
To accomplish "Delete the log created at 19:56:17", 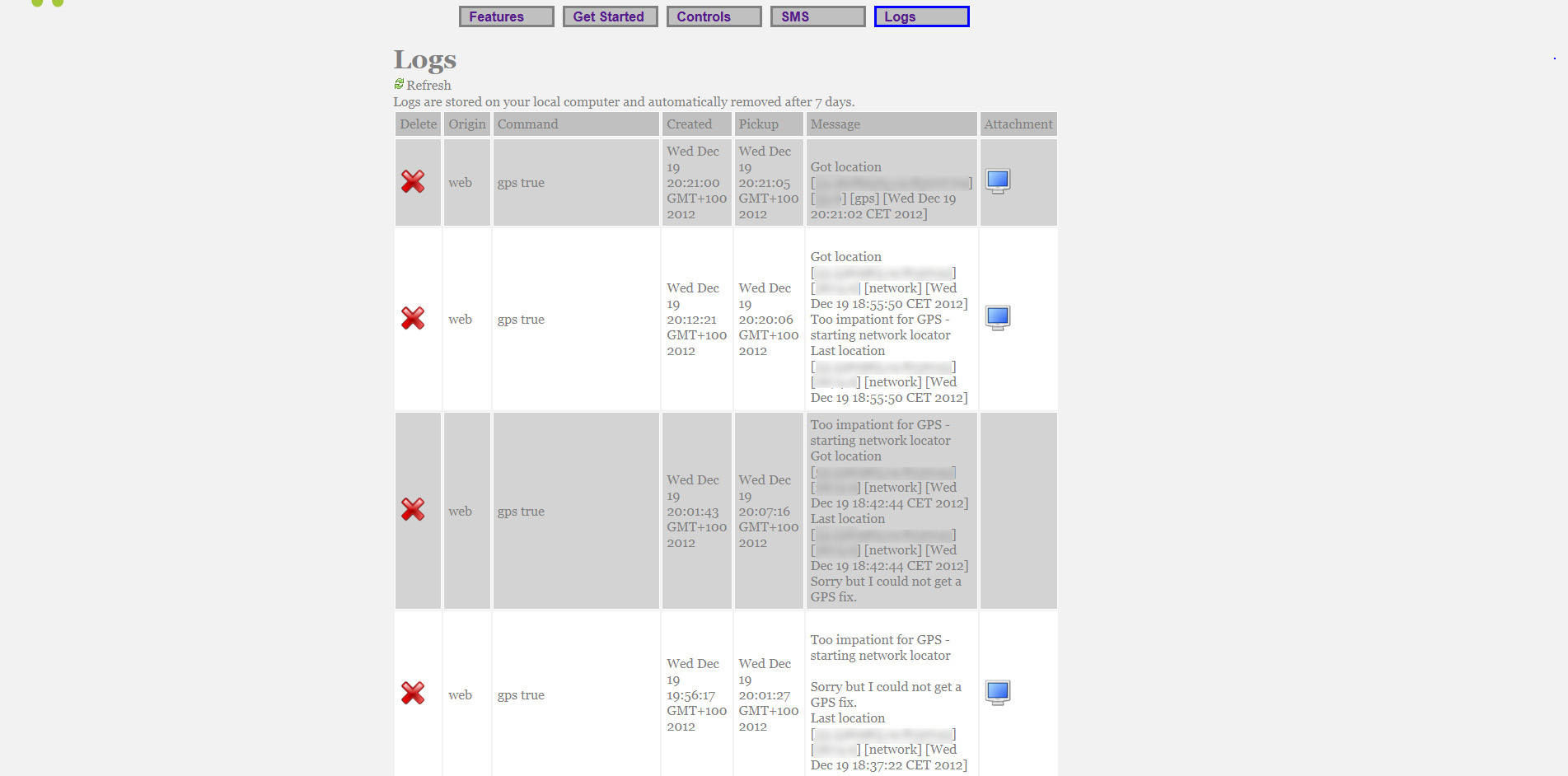I will (x=413, y=694).
